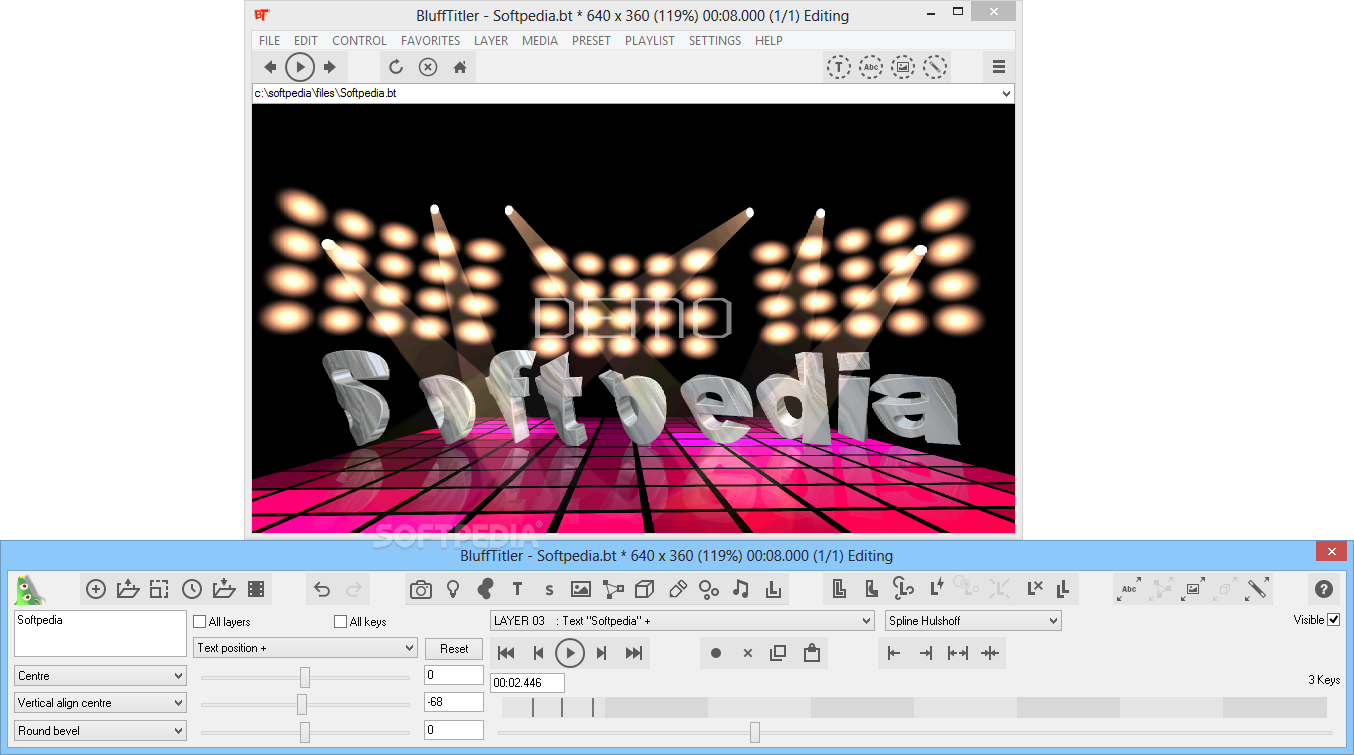Open the Text position property dropdown
The image size is (1354, 755).
click(305, 648)
